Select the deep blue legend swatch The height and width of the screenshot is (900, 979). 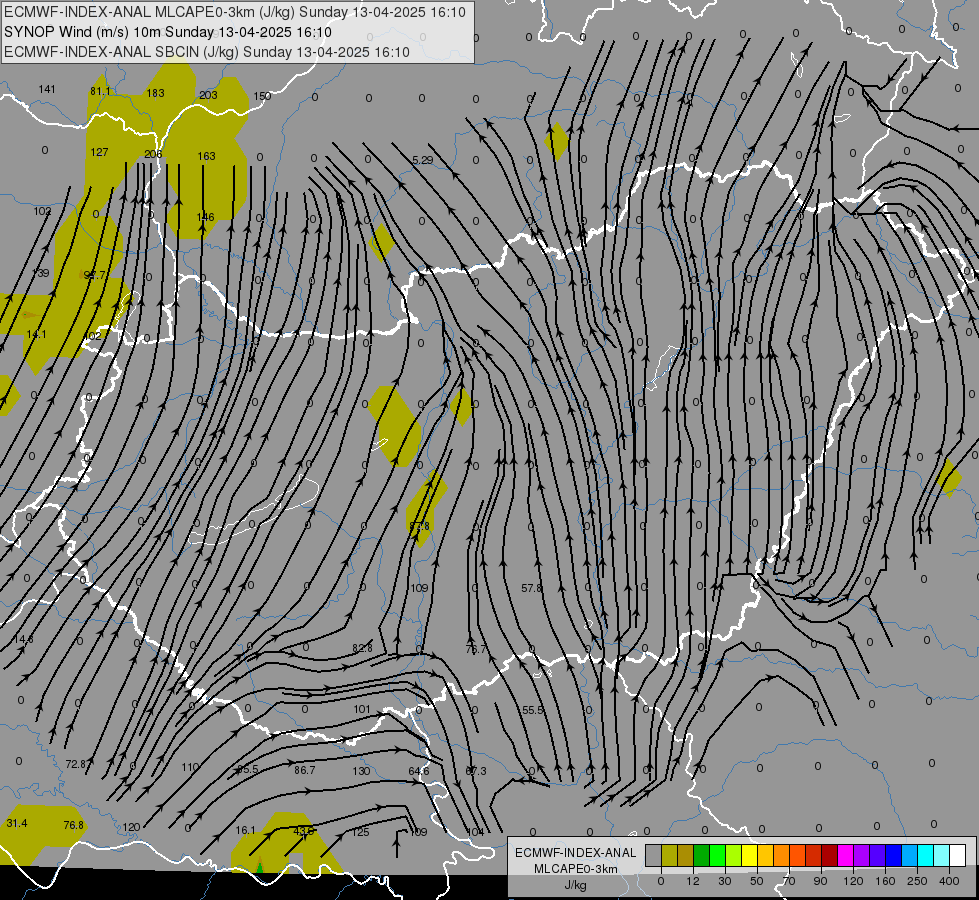point(893,855)
